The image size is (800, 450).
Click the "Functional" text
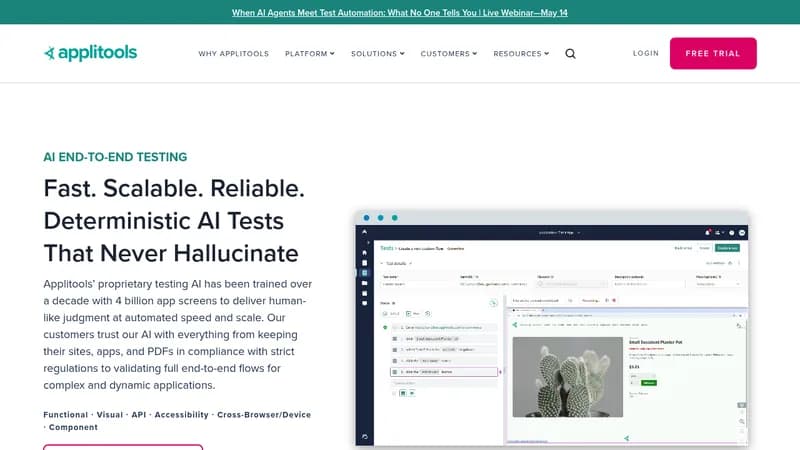coord(65,415)
